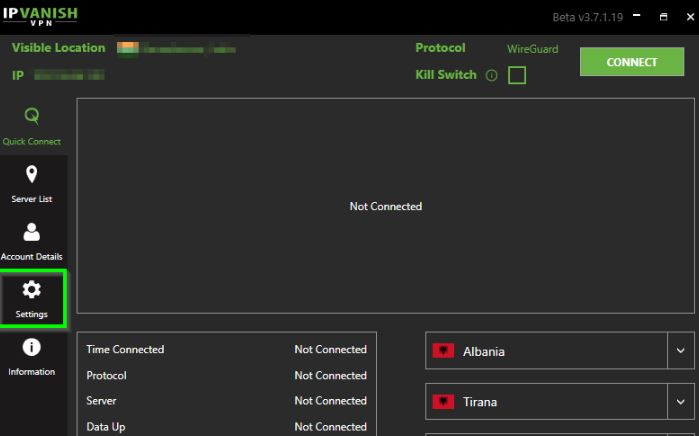This screenshot has width=699, height=436.
Task: Click the Beta v3.7.1.19 version text
Action: (588, 17)
